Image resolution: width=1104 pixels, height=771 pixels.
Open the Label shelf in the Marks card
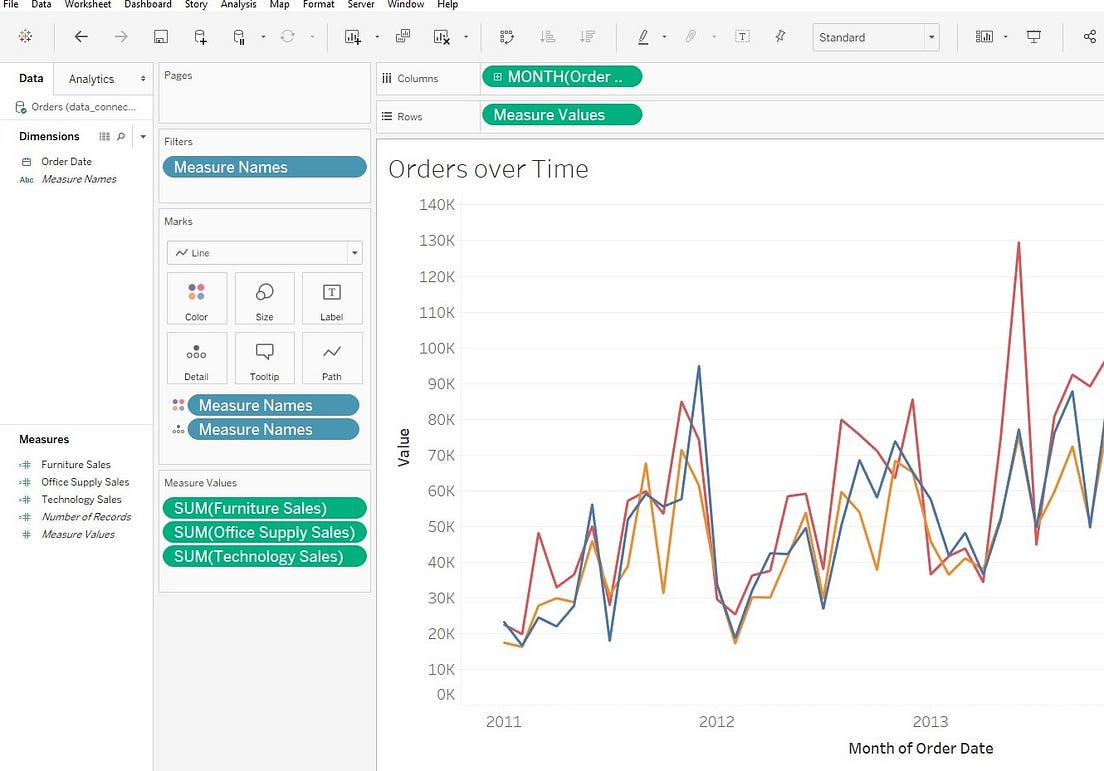[x=332, y=298]
